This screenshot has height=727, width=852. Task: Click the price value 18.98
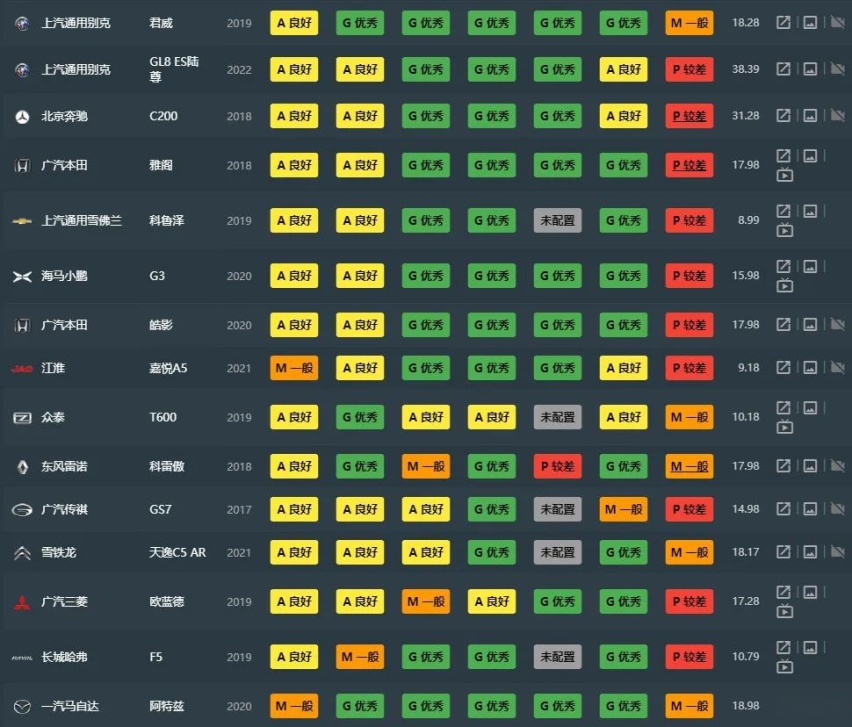coord(746,705)
